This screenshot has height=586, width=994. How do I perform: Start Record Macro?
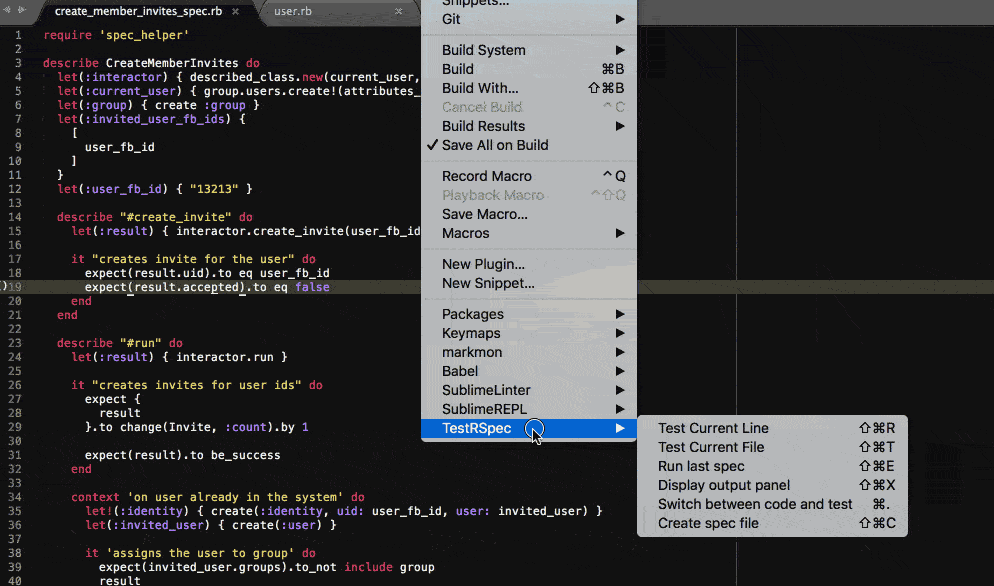pyautogui.click(x=529, y=176)
